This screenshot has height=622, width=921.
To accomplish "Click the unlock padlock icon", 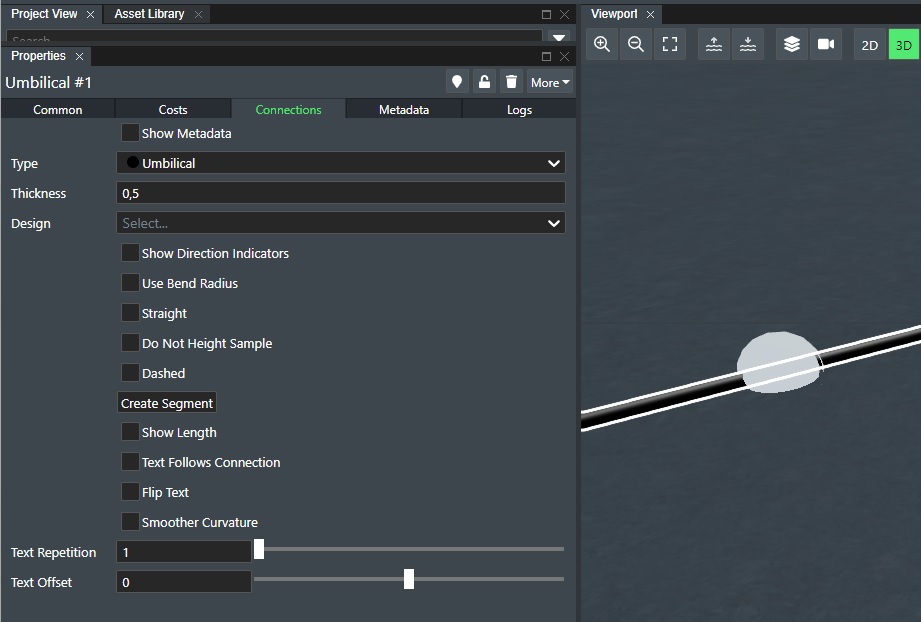I will coord(484,82).
